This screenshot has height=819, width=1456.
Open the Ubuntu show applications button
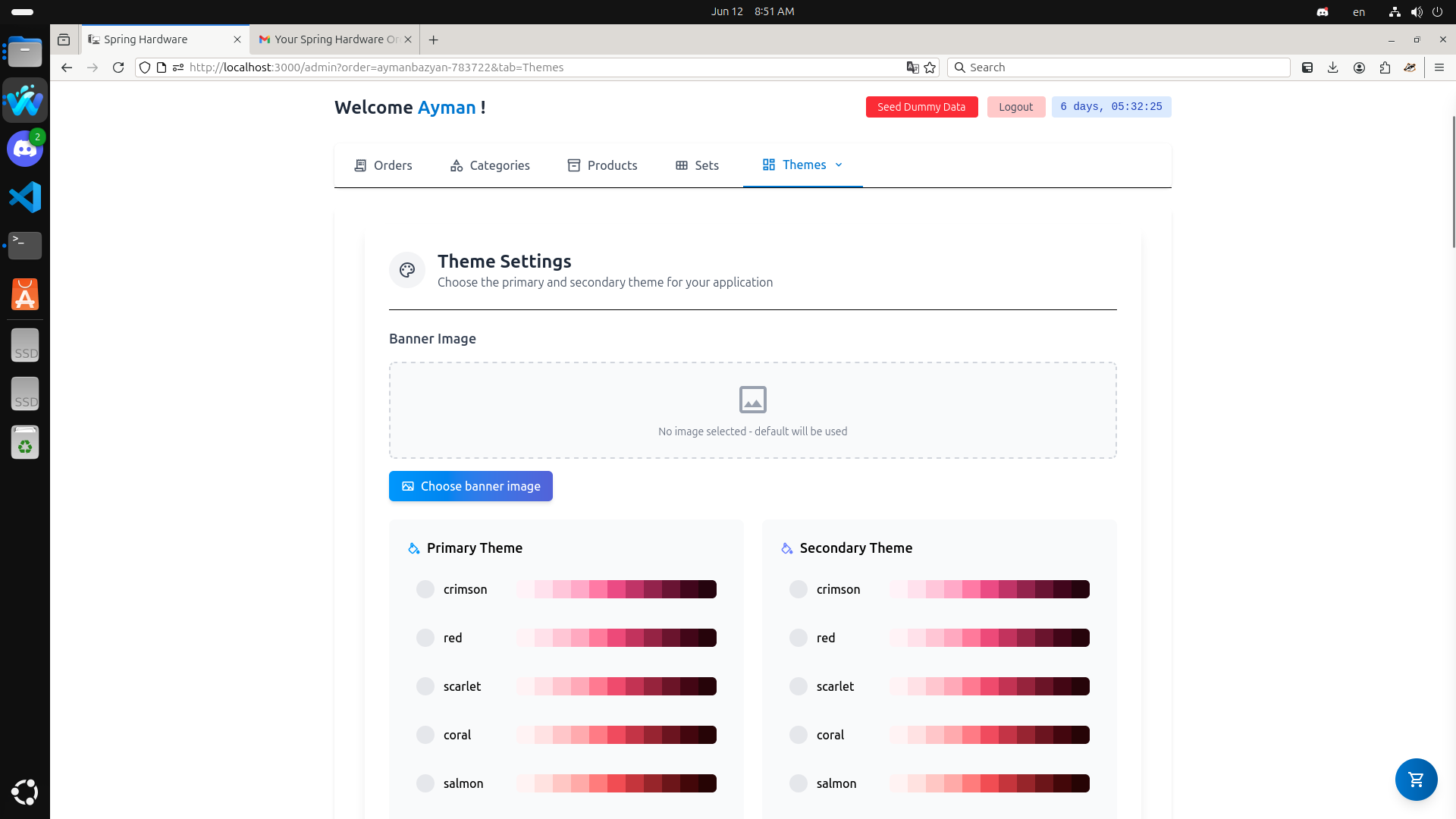click(25, 792)
